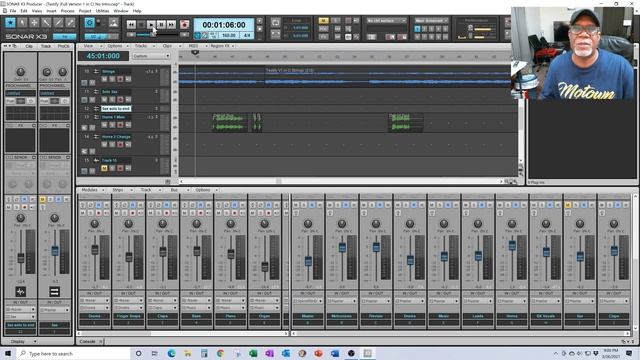The width and height of the screenshot is (640, 360).
Task: Arm record on Strings track 10
Action: coord(120,79)
